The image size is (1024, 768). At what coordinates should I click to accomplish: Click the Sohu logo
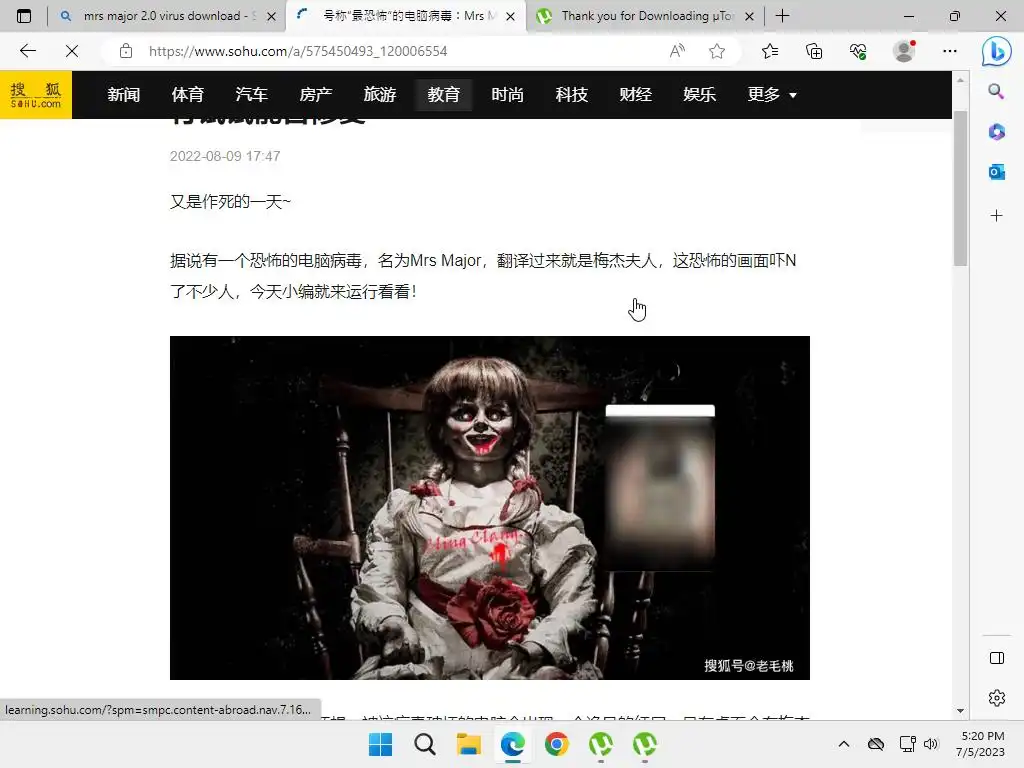coord(36,95)
